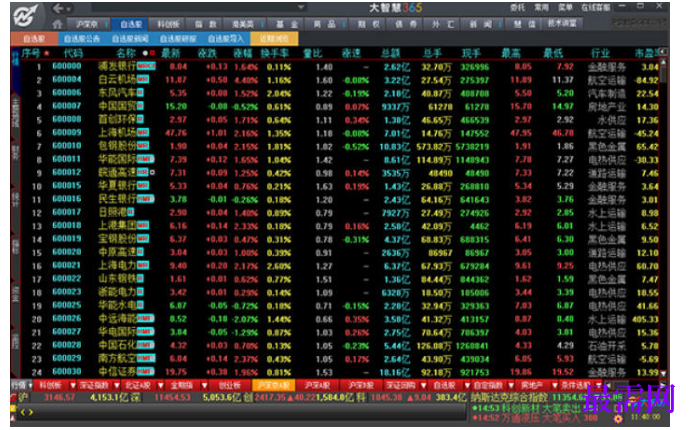Click the table scroll-down arrow
The width and height of the screenshot is (694, 430).
663,374
